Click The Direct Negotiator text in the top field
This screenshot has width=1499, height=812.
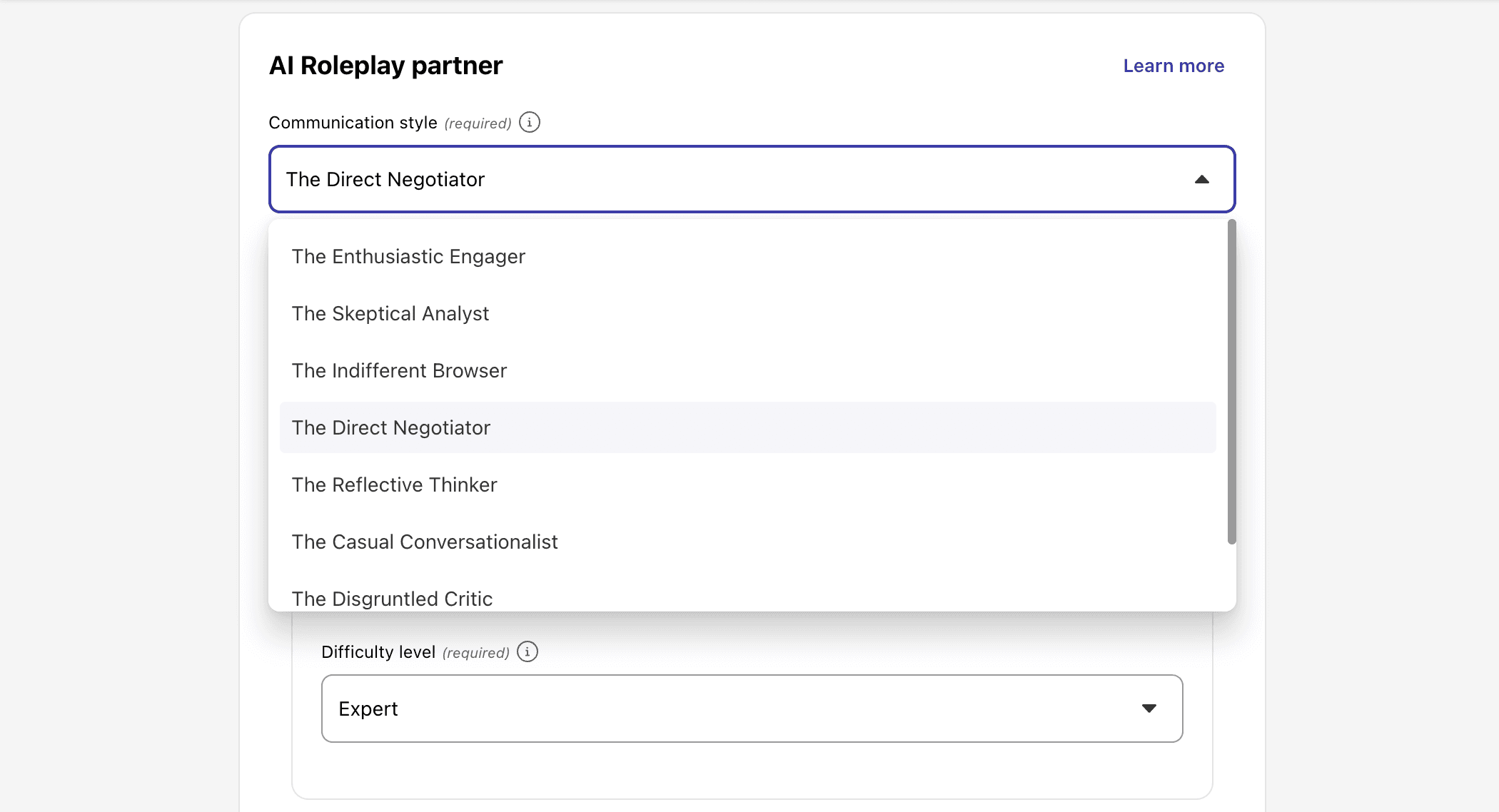(x=385, y=180)
